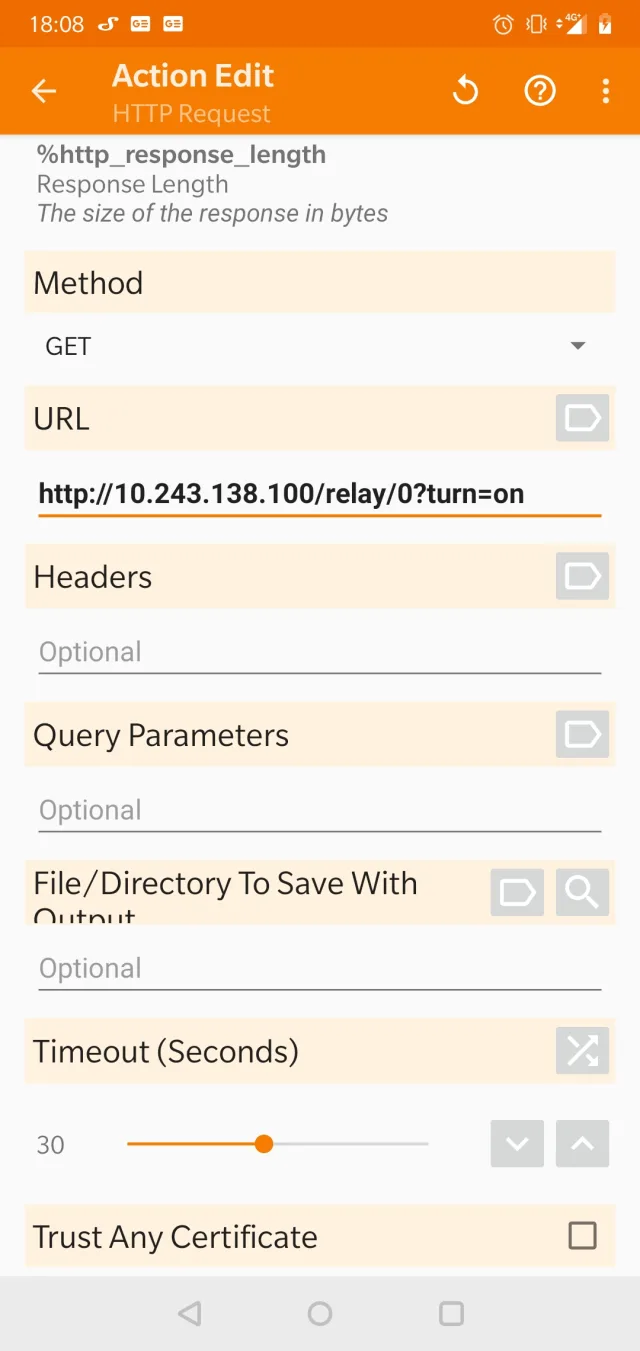This screenshot has width=640, height=1351.
Task: Click the magnifier to browse output directory
Action: [581, 892]
